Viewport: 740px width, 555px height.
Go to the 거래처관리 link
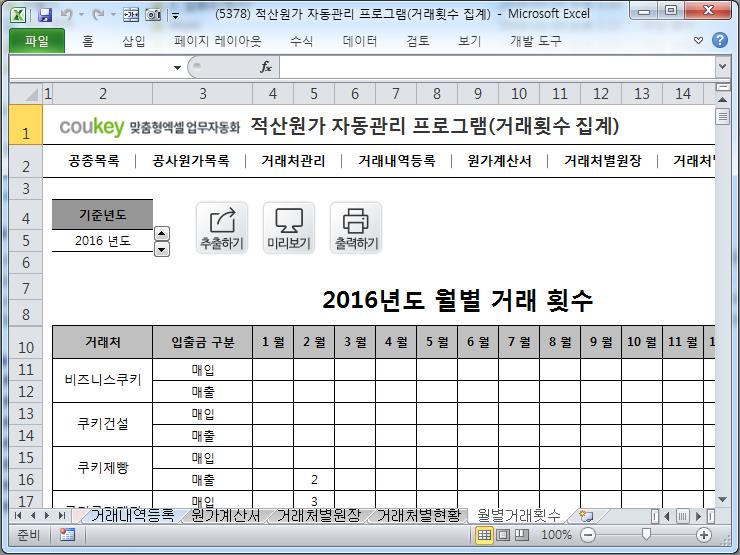tap(293, 161)
